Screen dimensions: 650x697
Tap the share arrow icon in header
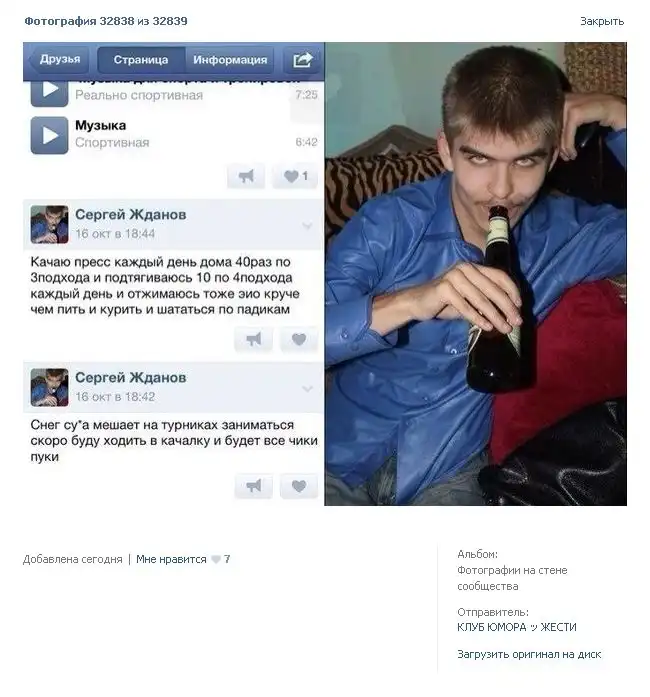click(x=302, y=60)
